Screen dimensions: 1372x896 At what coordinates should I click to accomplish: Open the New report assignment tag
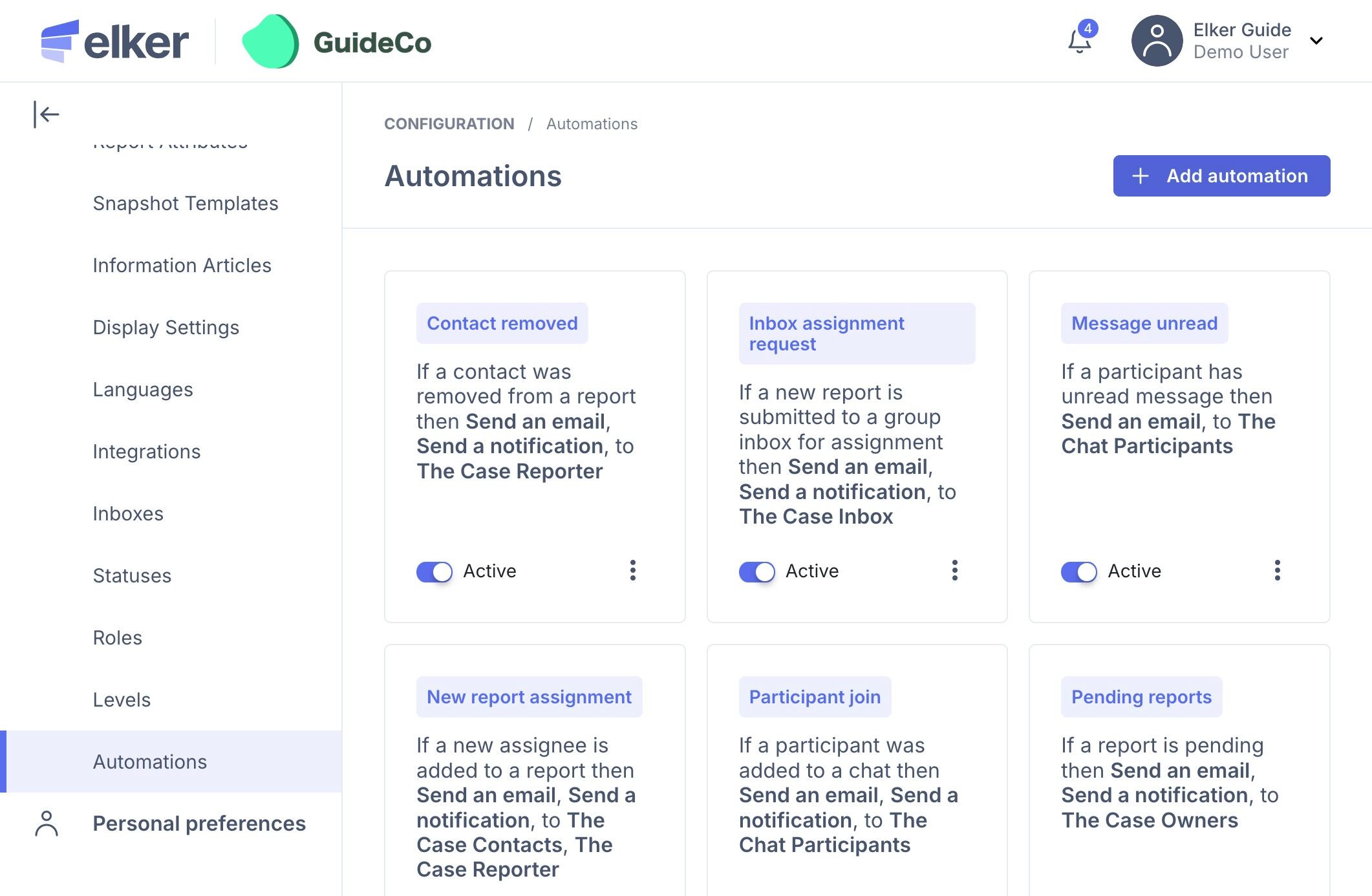click(529, 697)
